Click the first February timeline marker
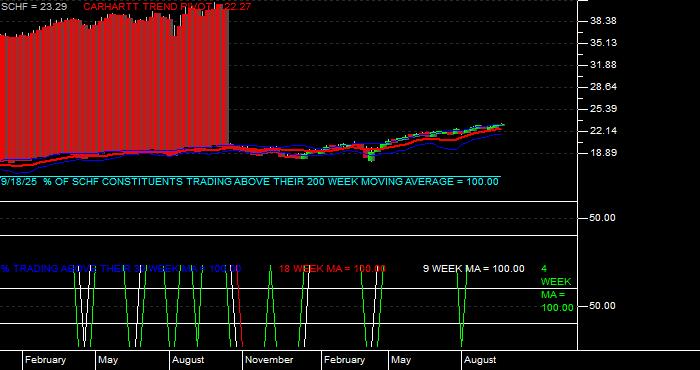Viewport: 700px width, 370px height. click(46, 360)
